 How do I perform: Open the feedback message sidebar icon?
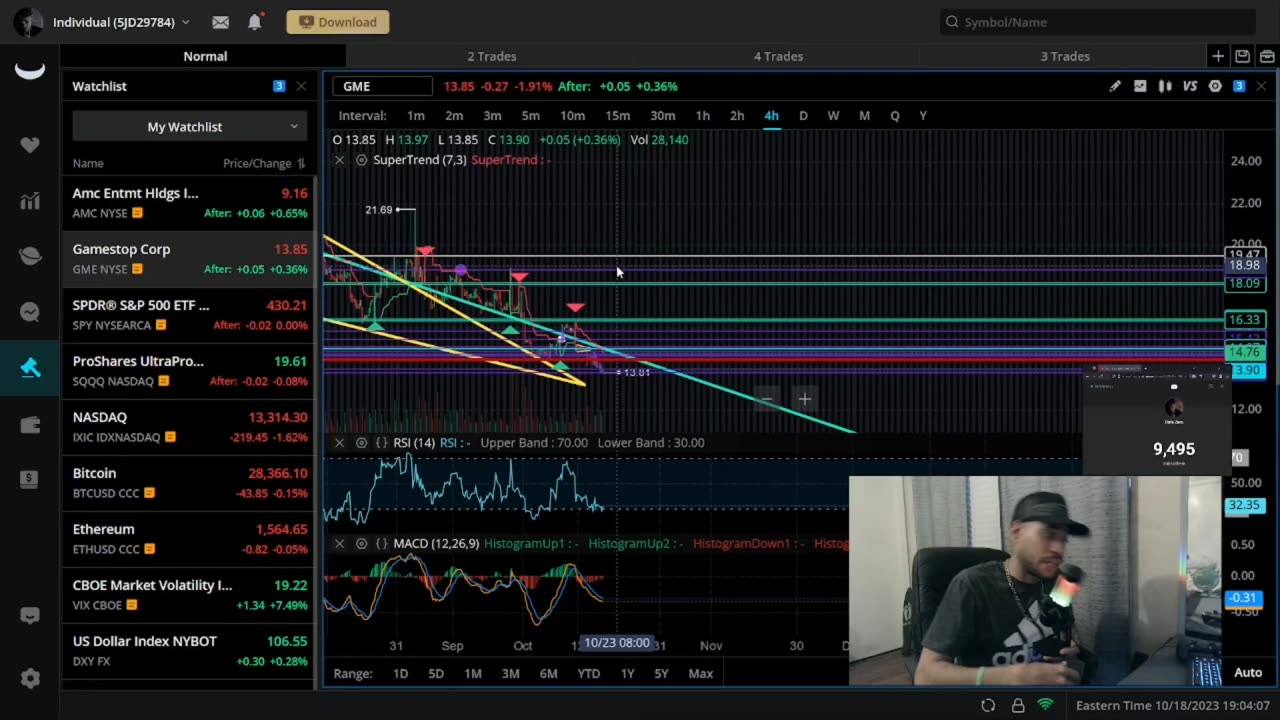pyautogui.click(x=30, y=616)
